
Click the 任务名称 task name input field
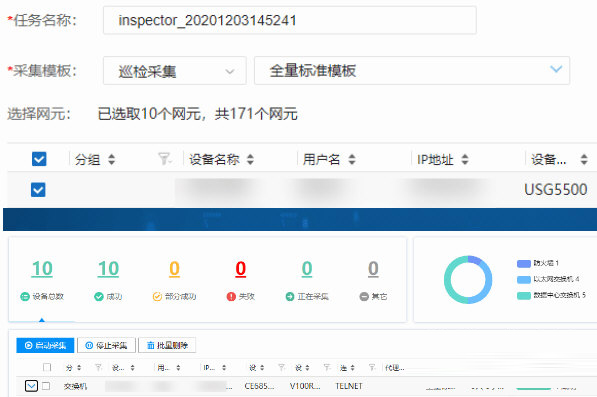pyautogui.click(x=289, y=20)
